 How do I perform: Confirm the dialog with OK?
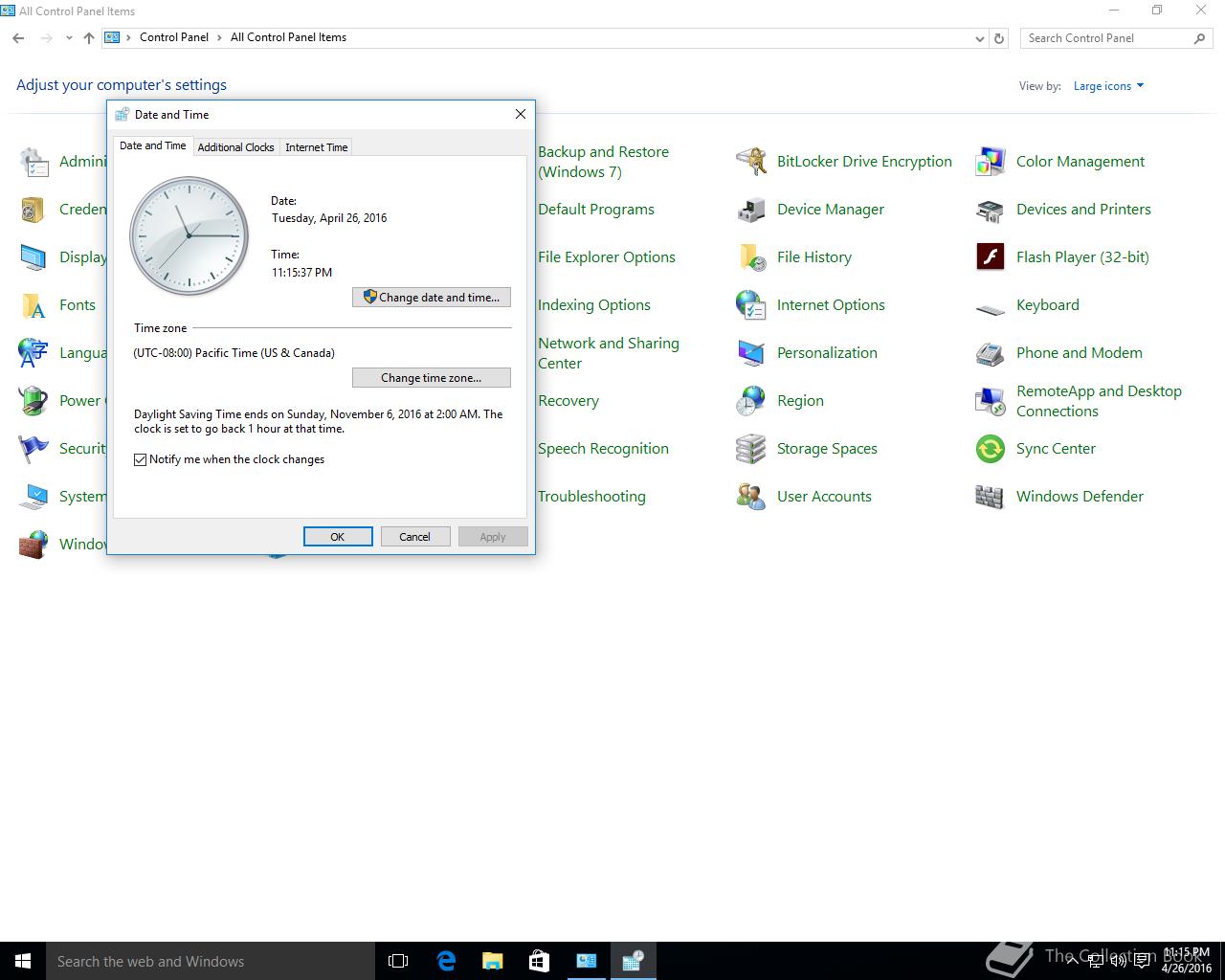pos(338,537)
